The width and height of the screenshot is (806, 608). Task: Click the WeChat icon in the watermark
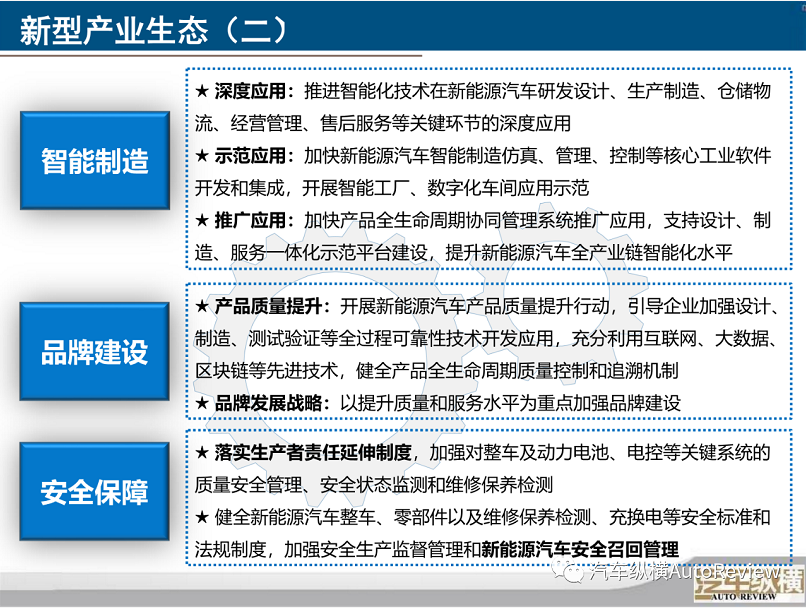(574, 573)
